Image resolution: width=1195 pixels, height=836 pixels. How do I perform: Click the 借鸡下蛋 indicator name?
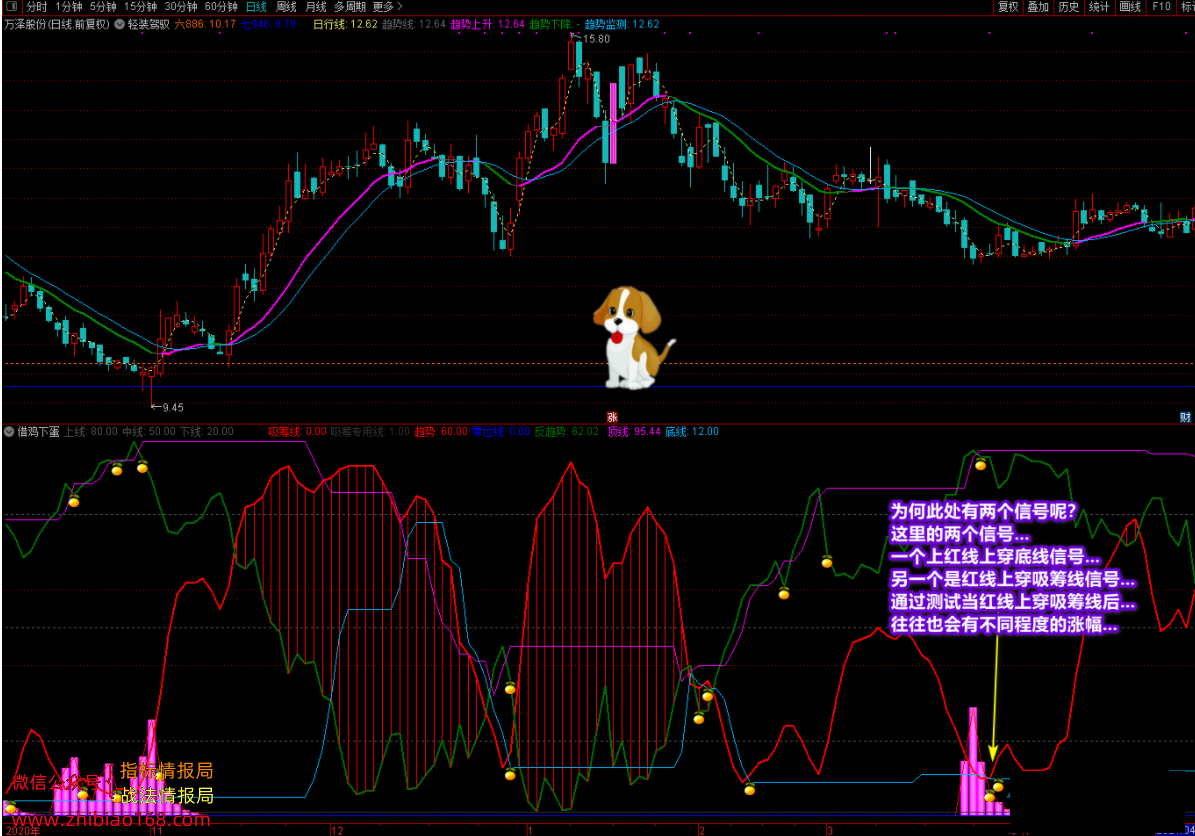(x=38, y=431)
